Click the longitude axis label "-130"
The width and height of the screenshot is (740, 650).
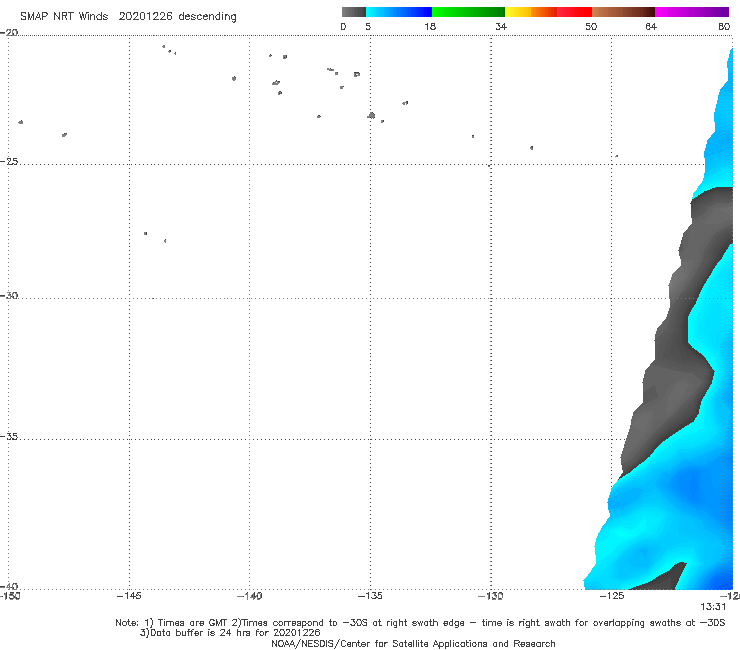(490, 596)
